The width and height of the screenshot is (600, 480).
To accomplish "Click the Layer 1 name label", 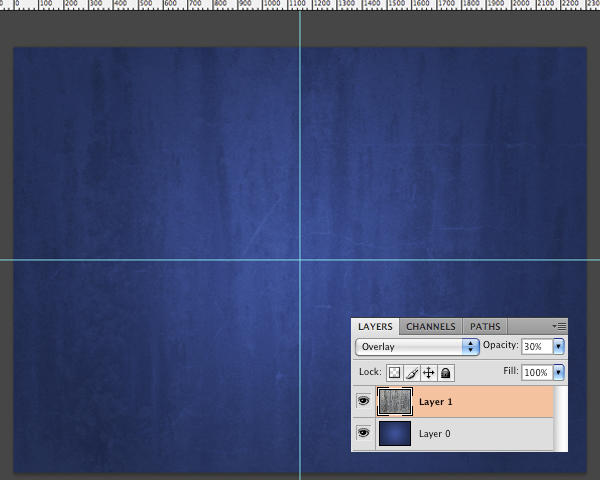I will click(435, 402).
